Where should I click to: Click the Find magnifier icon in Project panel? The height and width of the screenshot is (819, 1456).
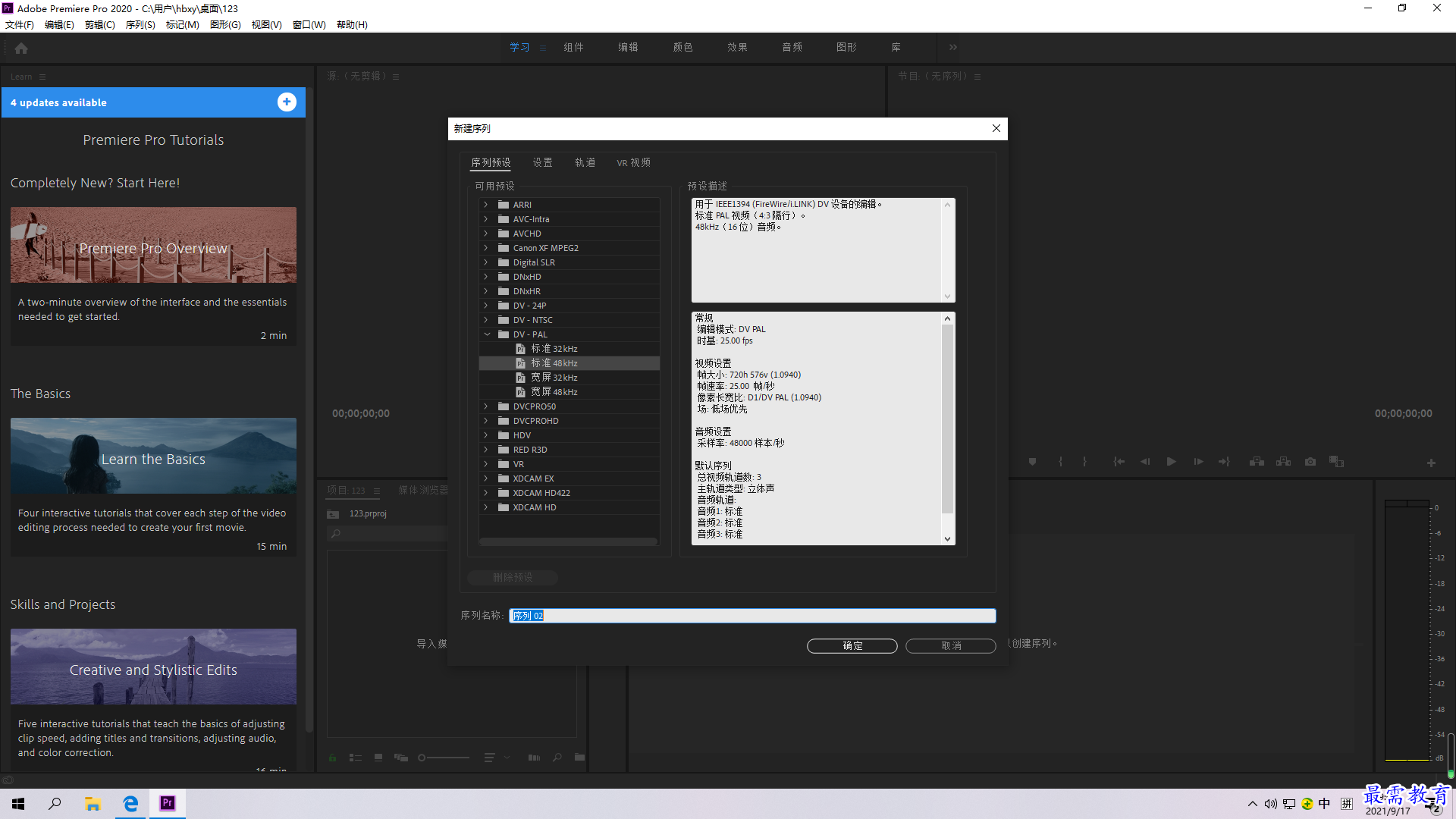pos(557,757)
